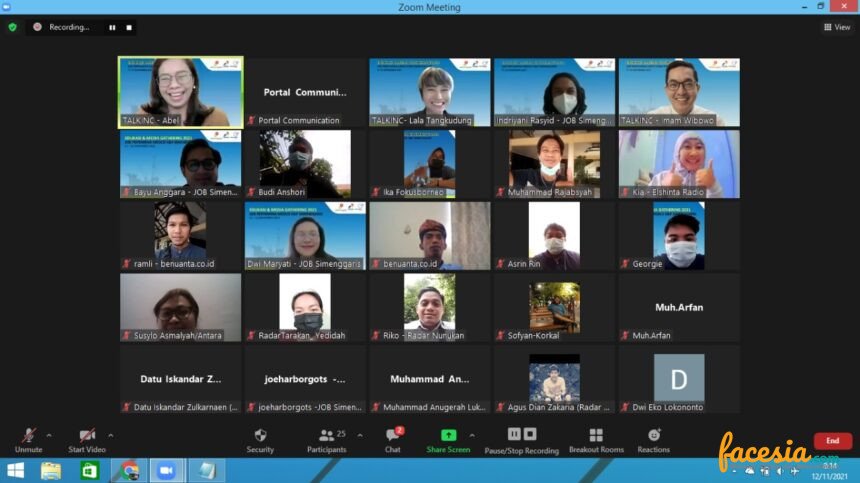This screenshot has height=483, width=860.
Task: Click the green encryption shield icon
Action: (13, 27)
